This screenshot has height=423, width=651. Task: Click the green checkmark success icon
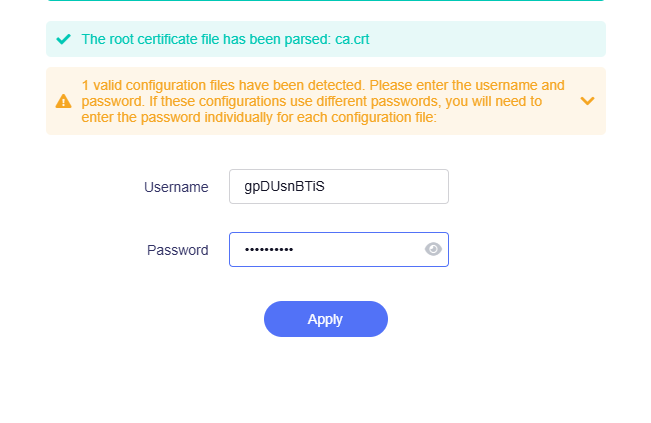click(64, 39)
